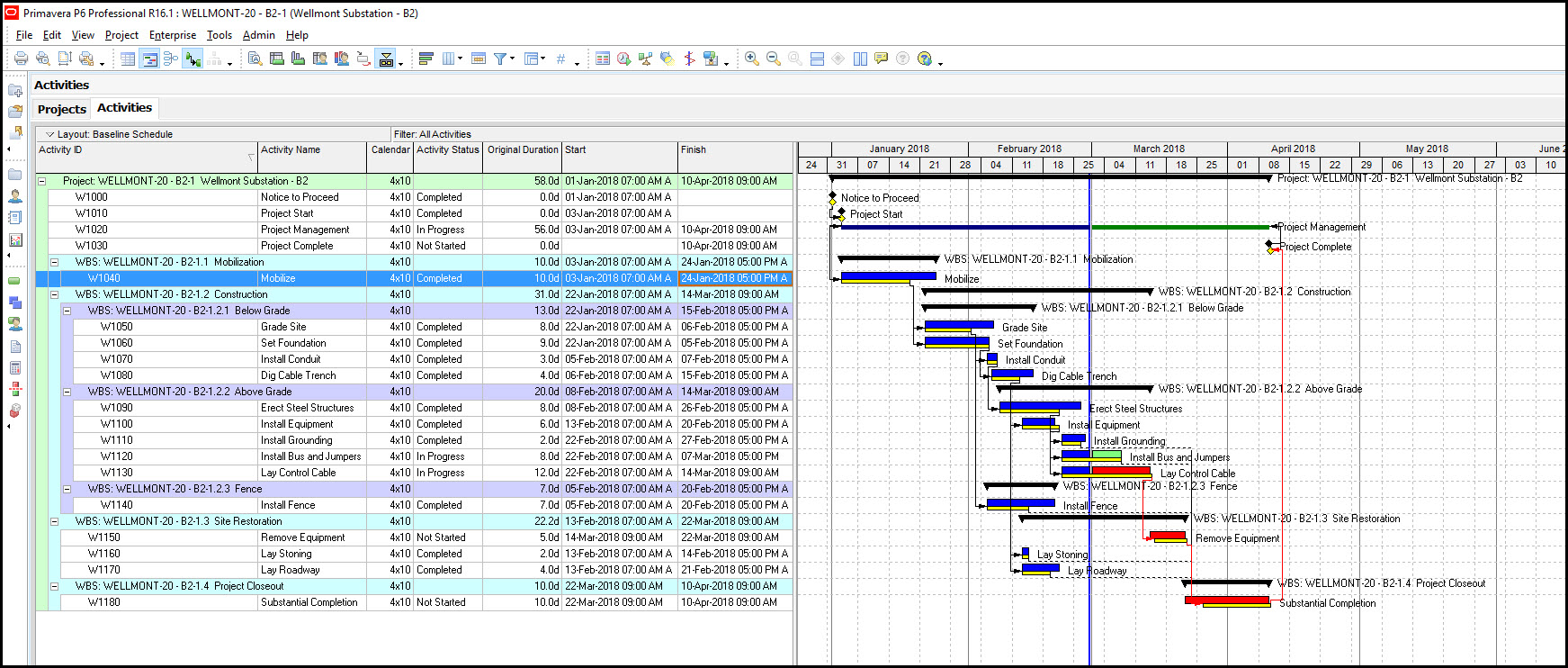Screen dimensions: 1568x668
Task: Click the February 2018 timescale header
Action: click(x=1029, y=149)
